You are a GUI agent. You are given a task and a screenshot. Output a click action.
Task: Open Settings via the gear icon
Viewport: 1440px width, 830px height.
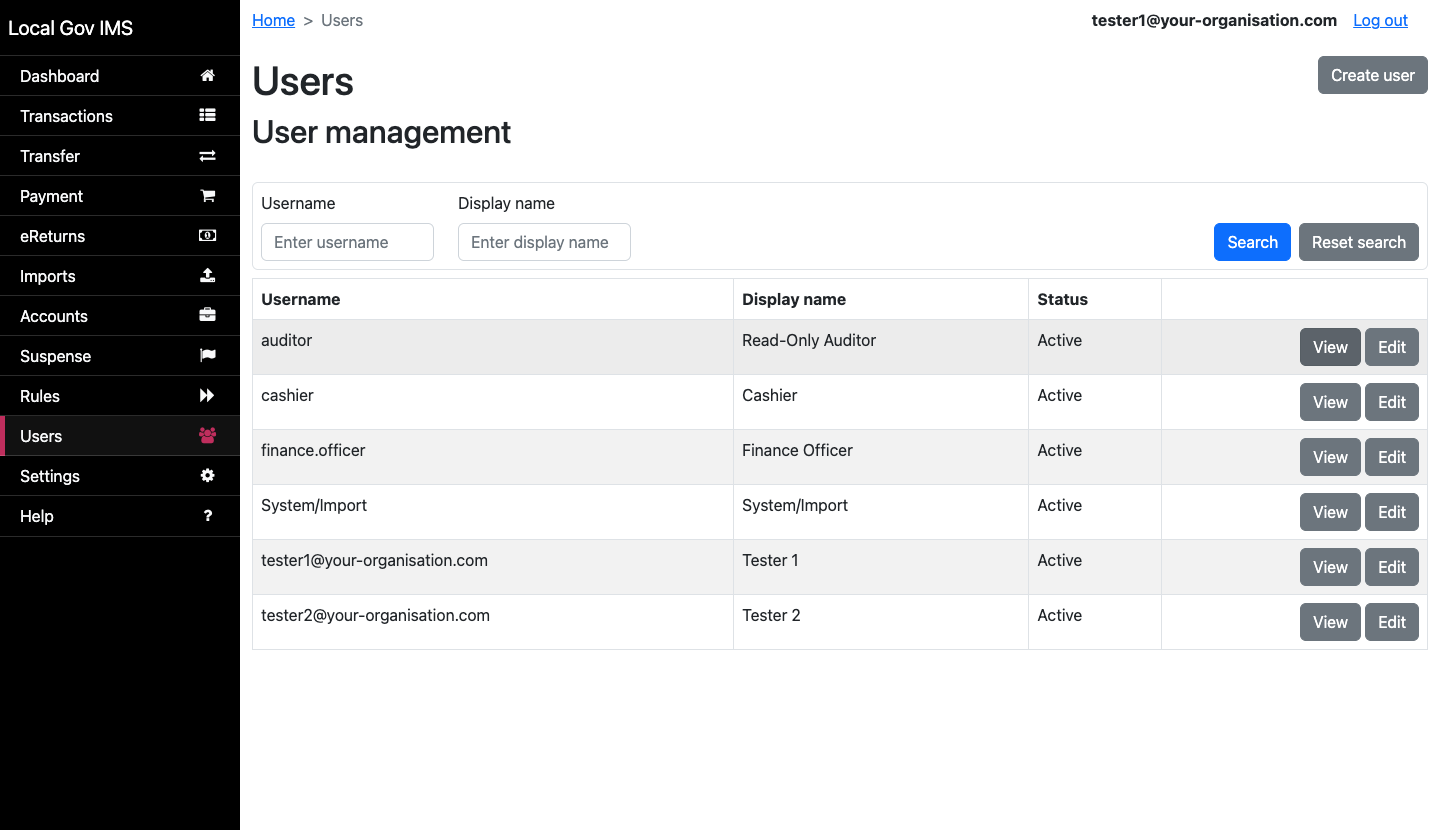coord(207,475)
